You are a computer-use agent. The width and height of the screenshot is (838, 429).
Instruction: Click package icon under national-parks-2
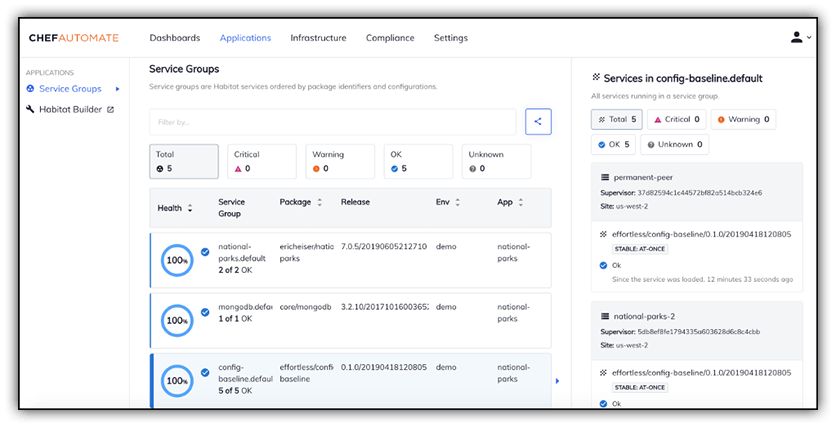pos(603,372)
